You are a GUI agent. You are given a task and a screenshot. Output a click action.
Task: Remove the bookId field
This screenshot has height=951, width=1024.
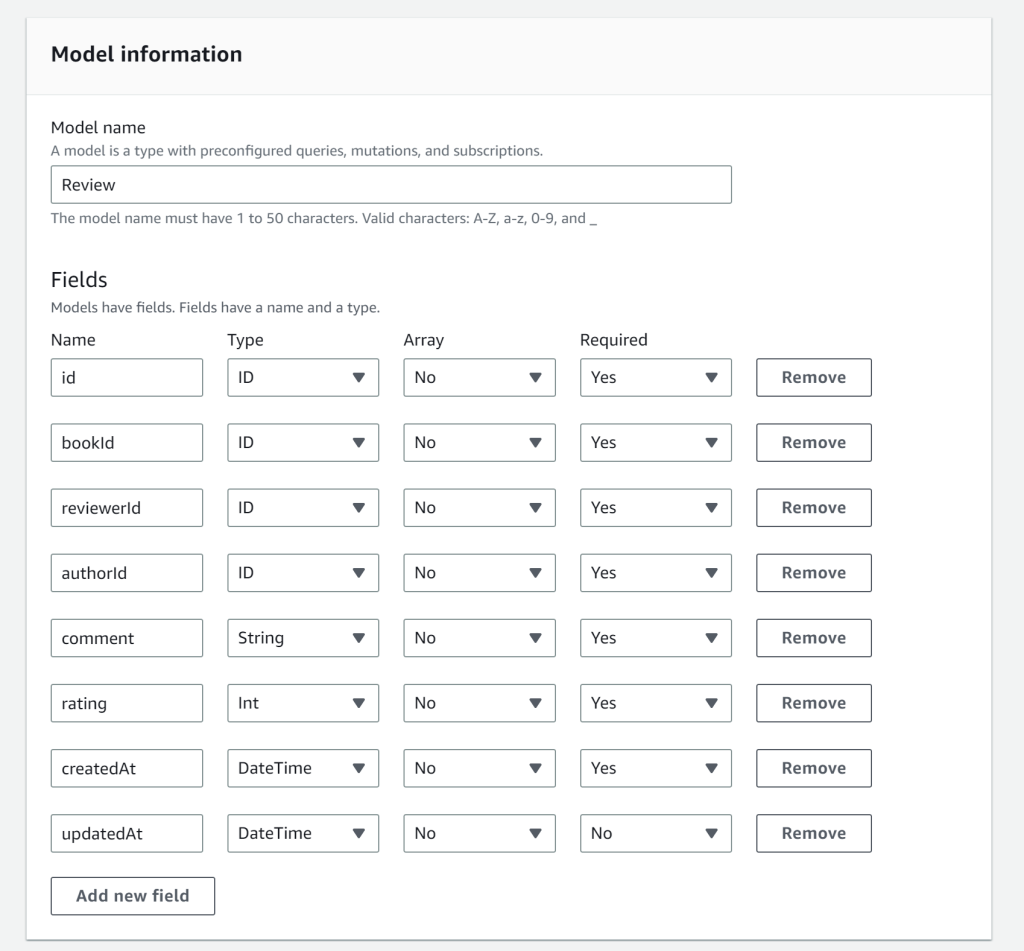813,442
